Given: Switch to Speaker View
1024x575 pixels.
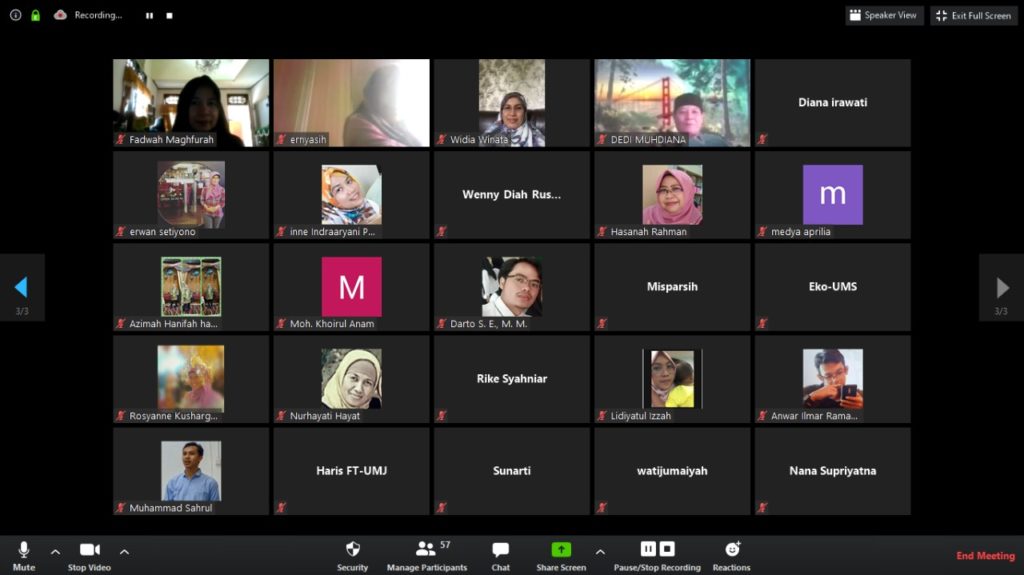Looking at the screenshot, I should tap(884, 16).
